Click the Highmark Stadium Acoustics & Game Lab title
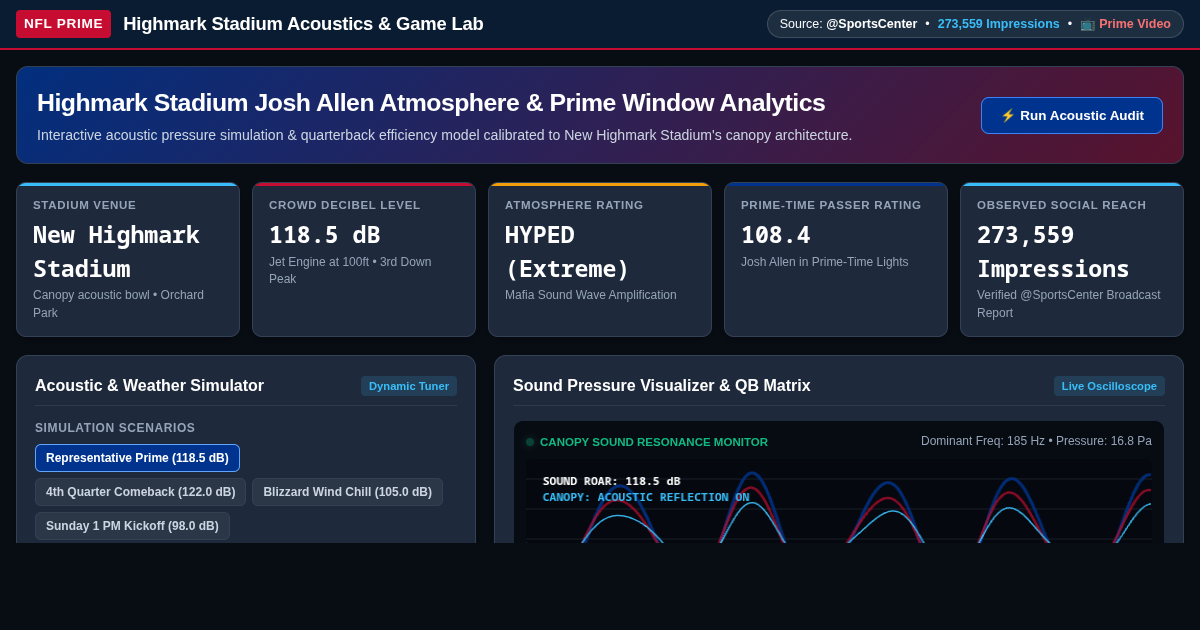 (x=303, y=24)
